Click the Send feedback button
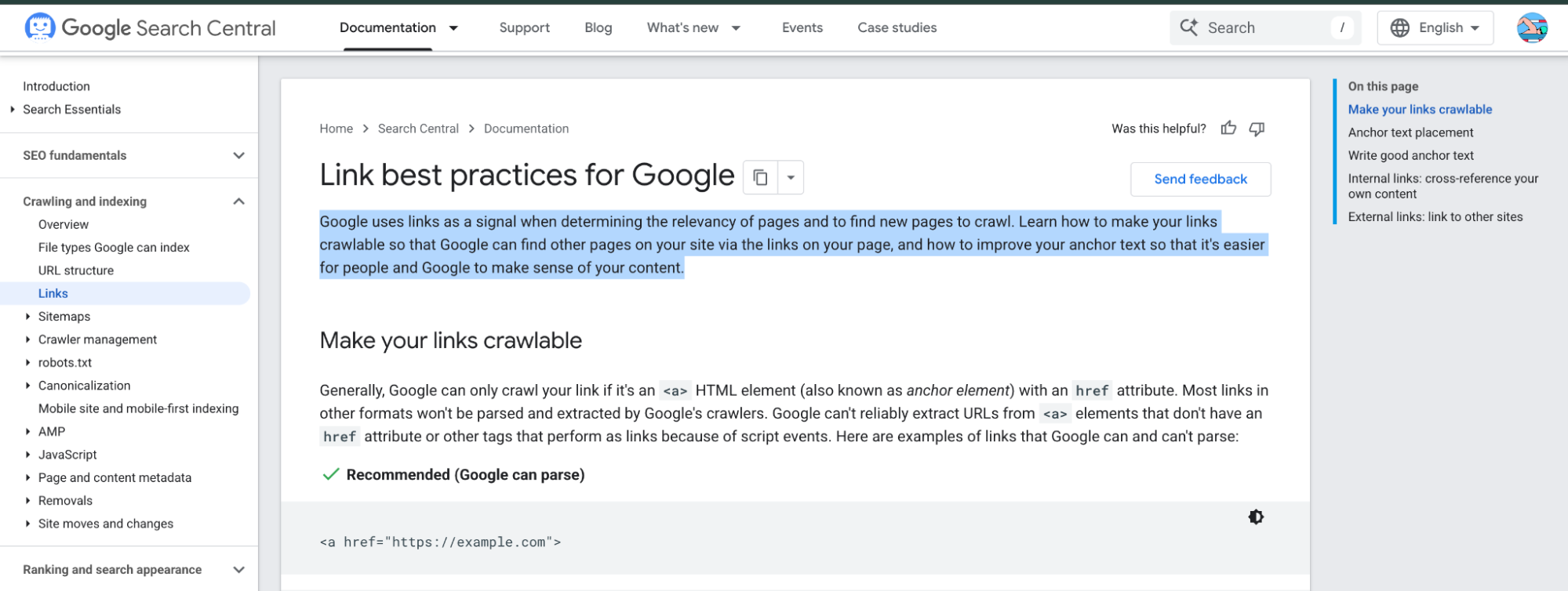Screen dimensions: 1568x591 coord(1200,179)
